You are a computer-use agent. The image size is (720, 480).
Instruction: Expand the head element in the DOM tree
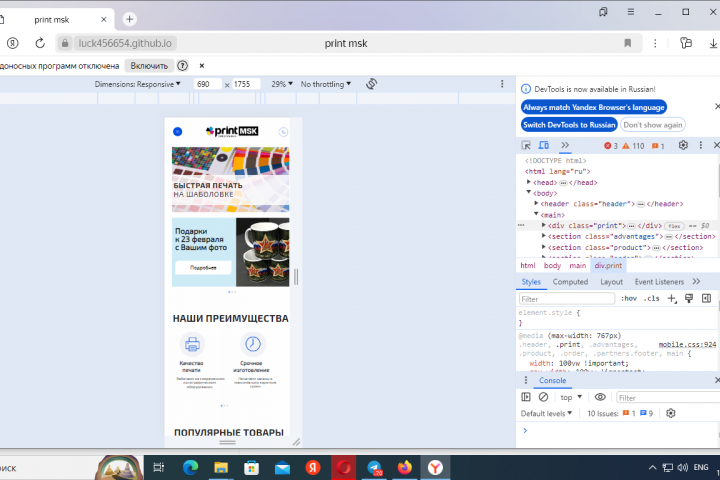pos(529,182)
